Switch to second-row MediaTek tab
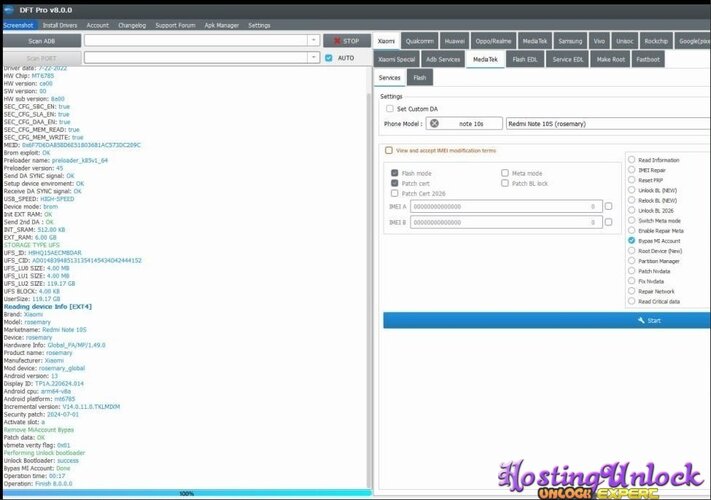The height and width of the screenshot is (500, 711). tap(486, 59)
